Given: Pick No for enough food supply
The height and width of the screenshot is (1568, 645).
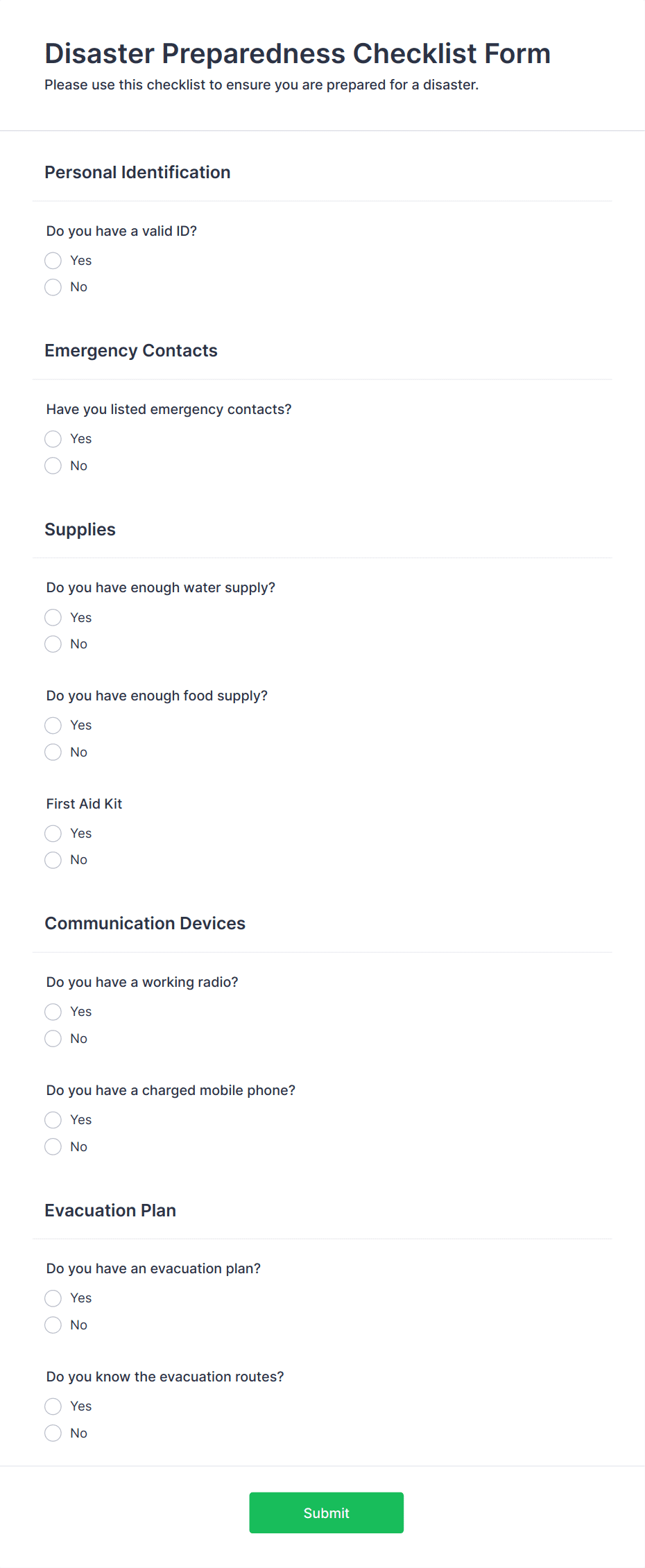Looking at the screenshot, I should tap(53, 752).
